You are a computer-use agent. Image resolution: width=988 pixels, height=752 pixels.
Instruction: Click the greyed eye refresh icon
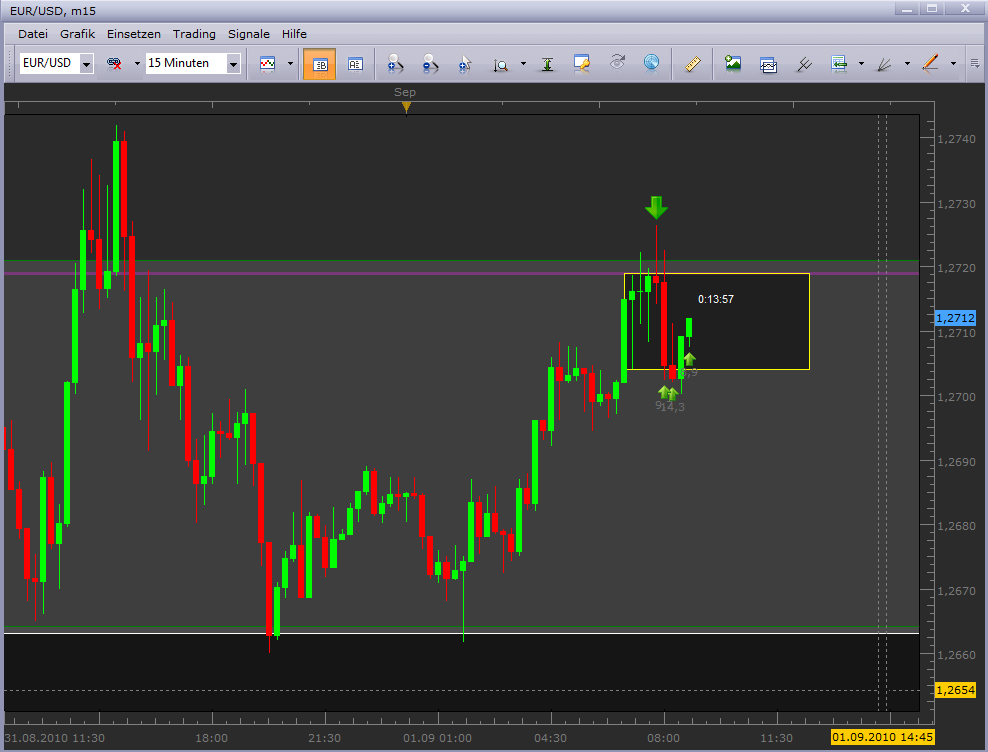coord(618,62)
